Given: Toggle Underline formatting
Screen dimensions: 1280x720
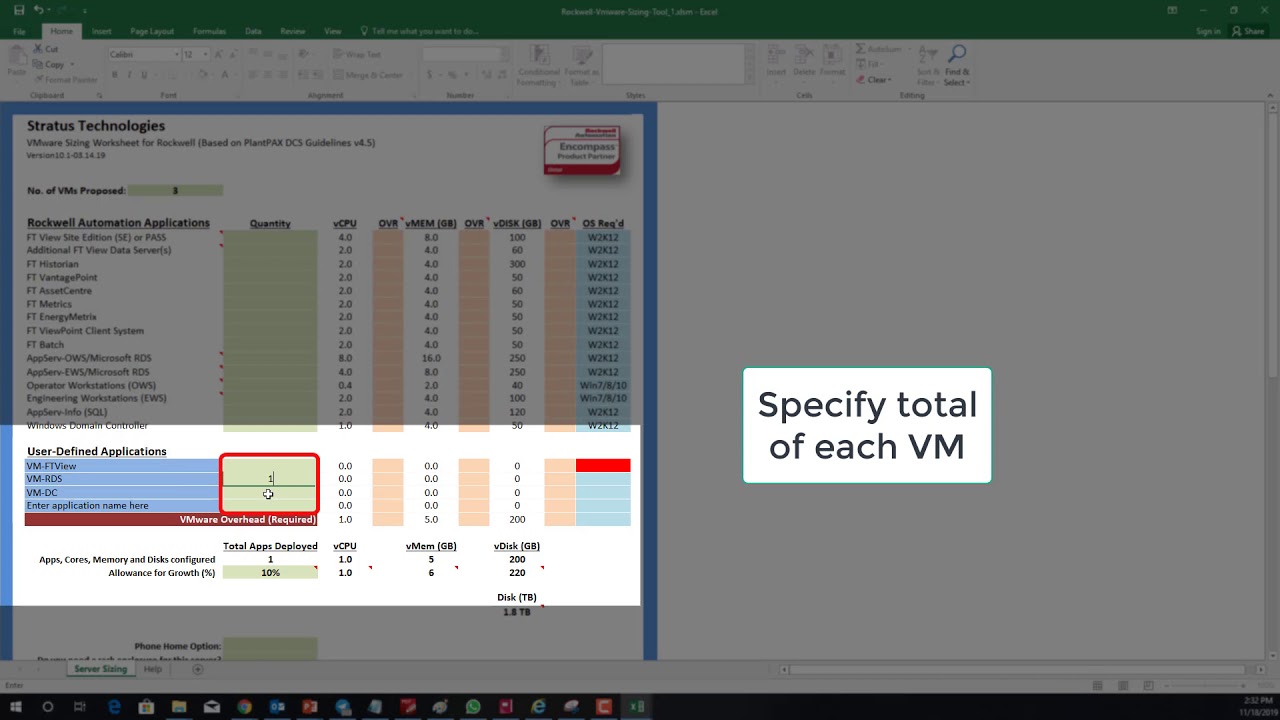Looking at the screenshot, I should tap(144, 75).
